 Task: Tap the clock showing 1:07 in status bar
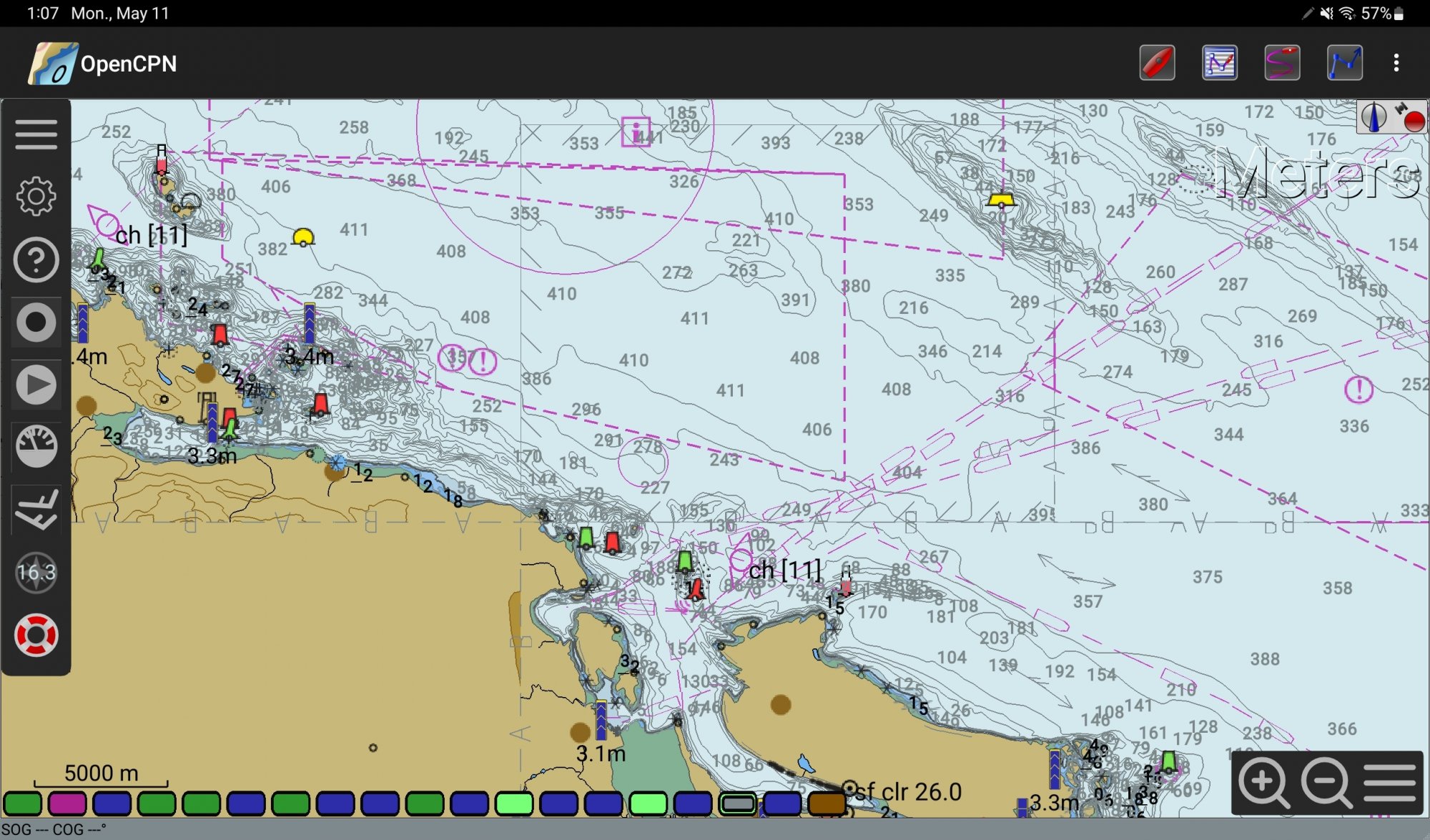tap(42, 13)
